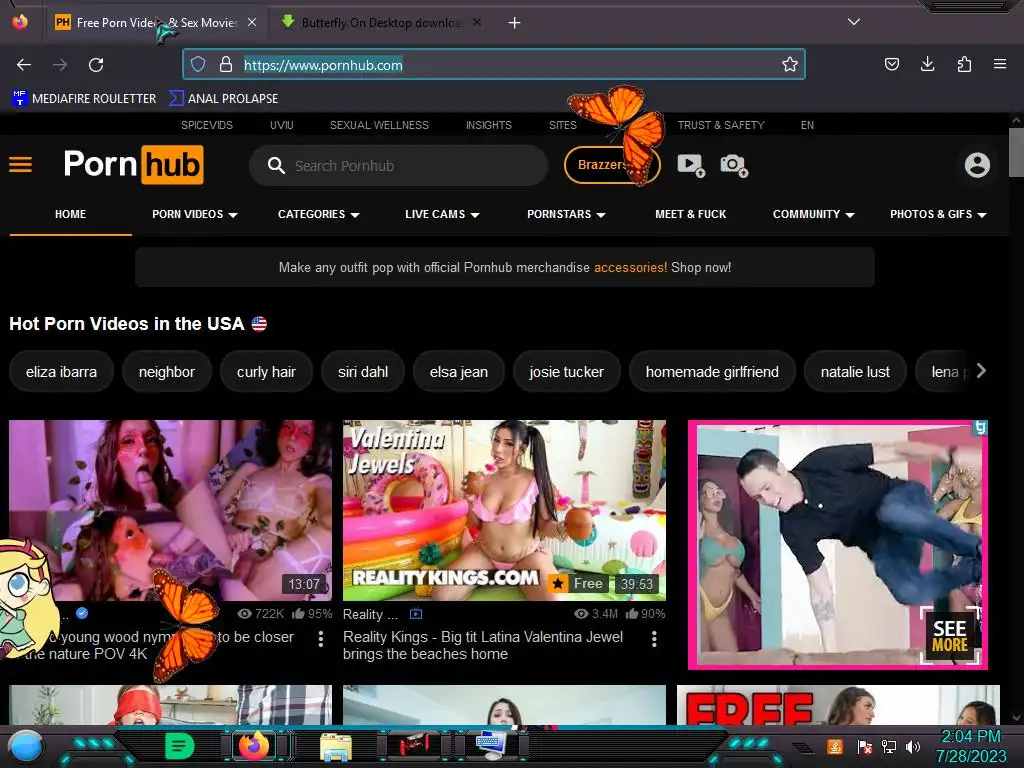Click the channel icon beside Reality label
Image resolution: width=1024 pixels, height=768 pixels.
pos(415,613)
